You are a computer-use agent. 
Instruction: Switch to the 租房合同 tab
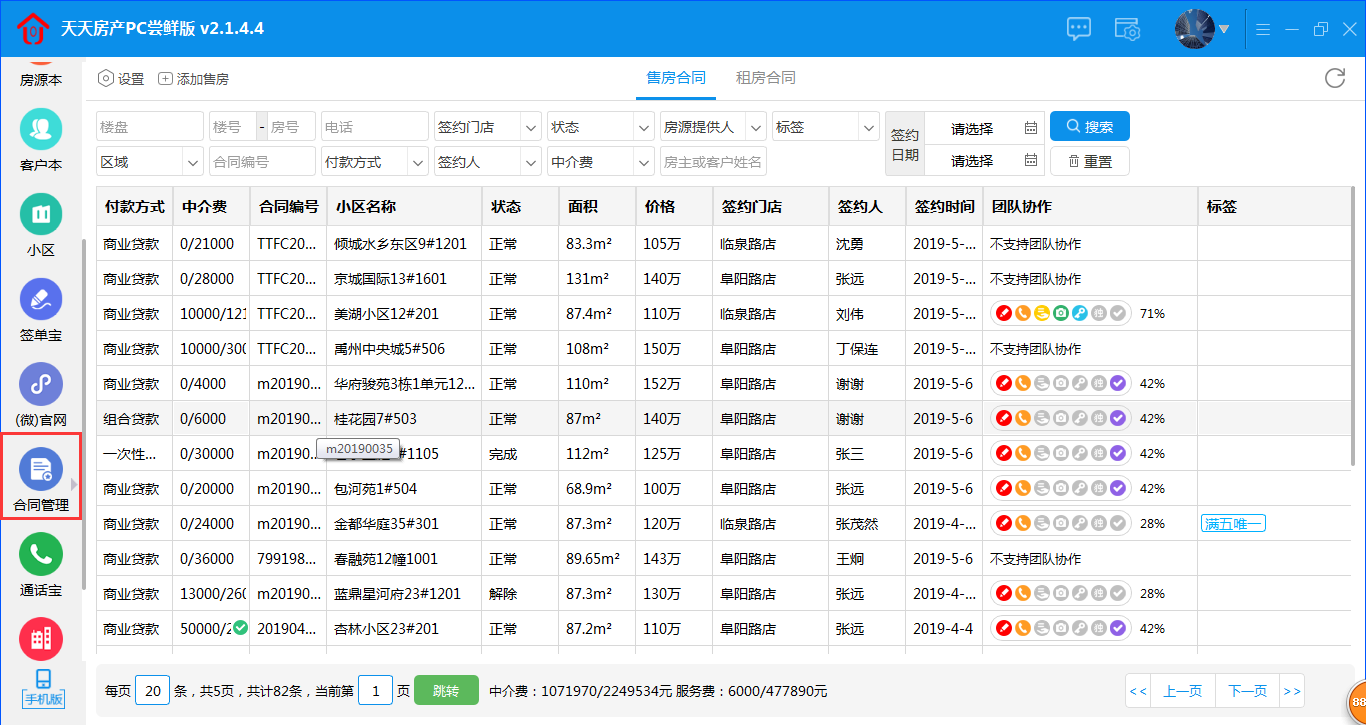click(765, 78)
